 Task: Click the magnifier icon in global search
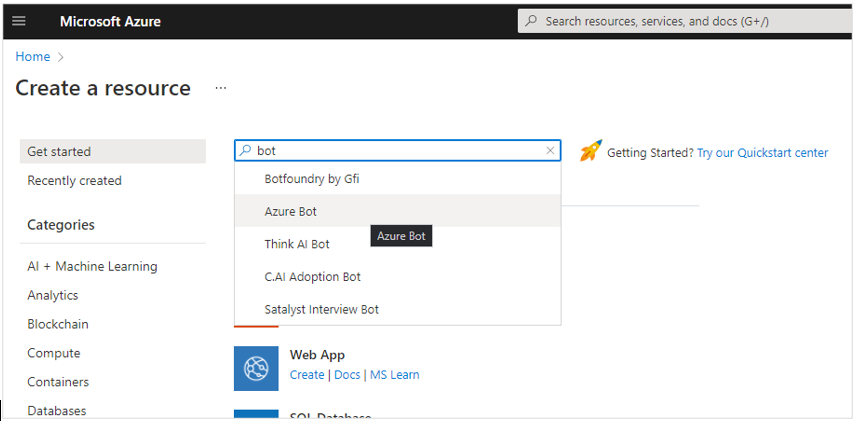[x=530, y=21]
